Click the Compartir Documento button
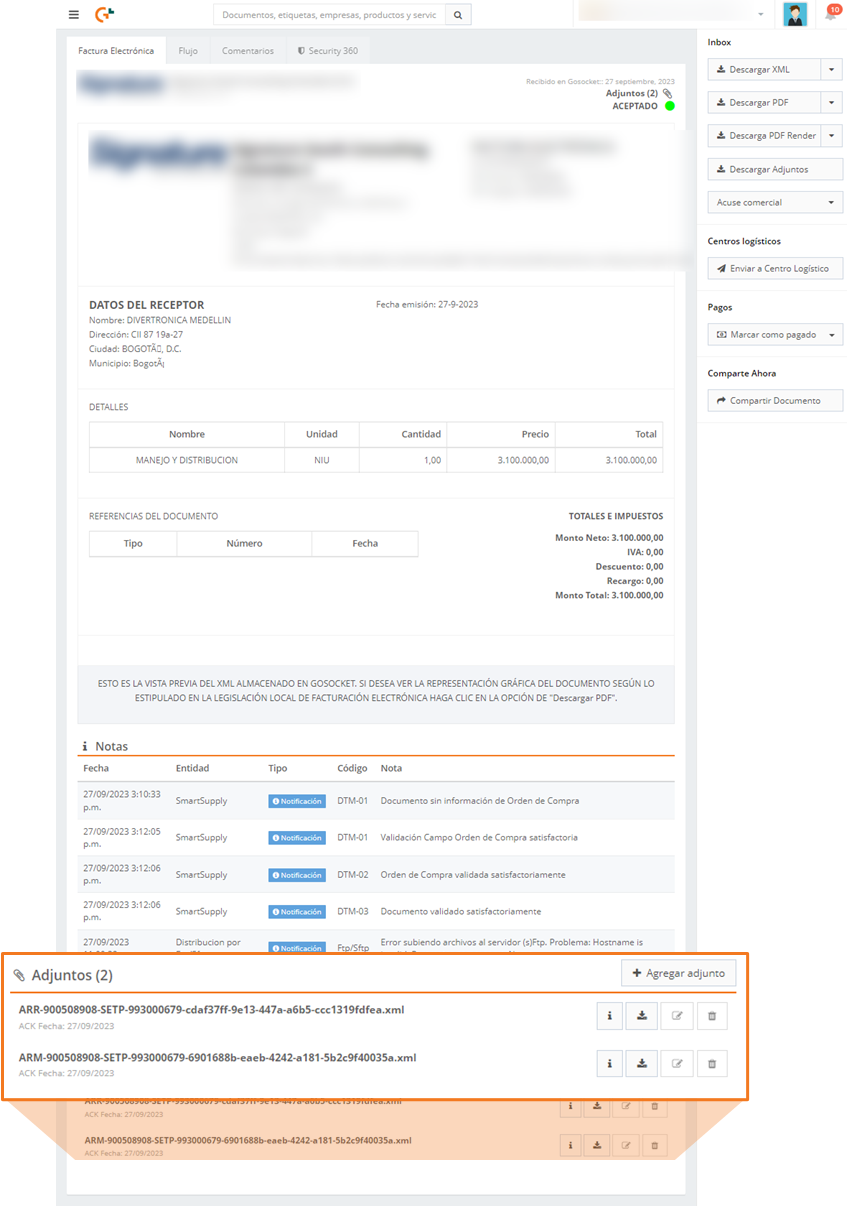 point(775,400)
